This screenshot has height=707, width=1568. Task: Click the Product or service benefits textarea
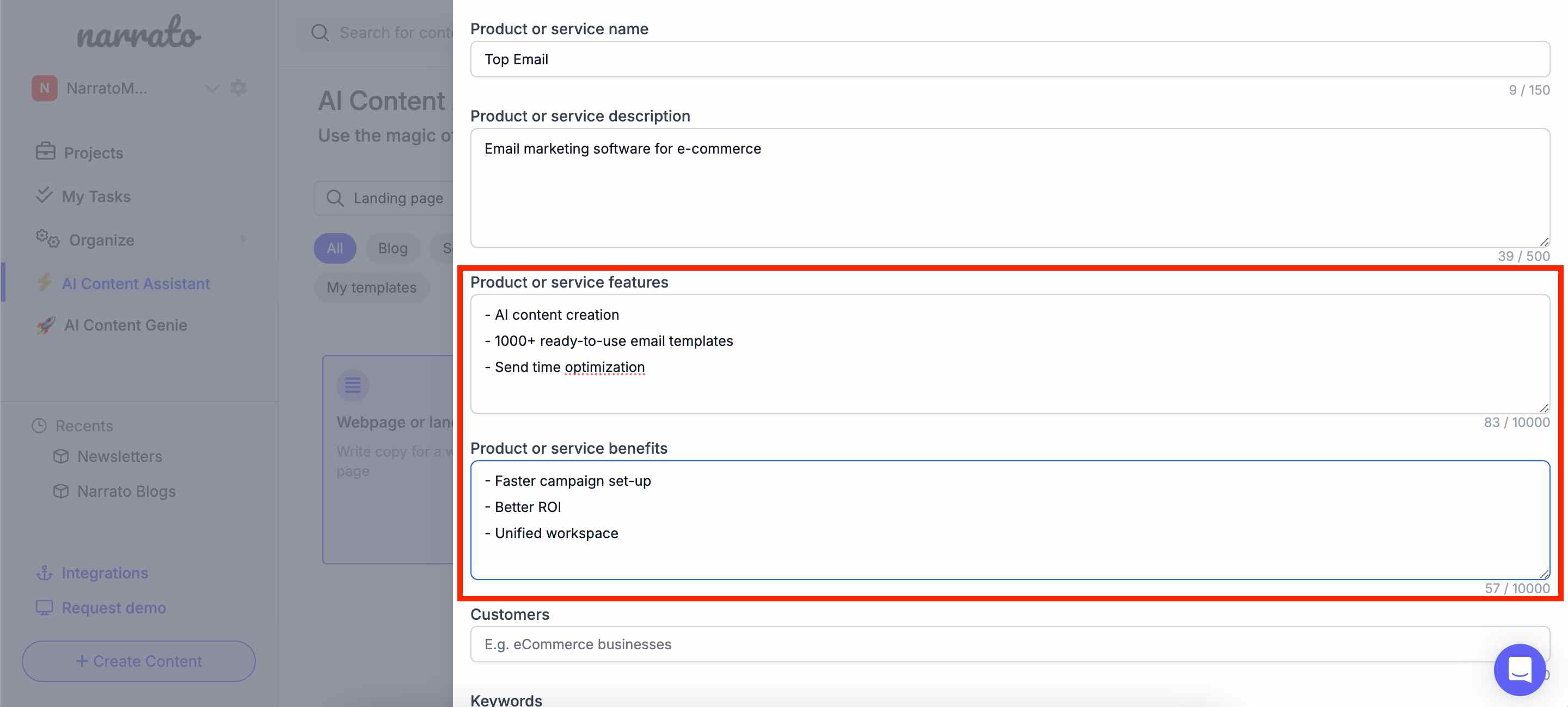[x=1010, y=520]
